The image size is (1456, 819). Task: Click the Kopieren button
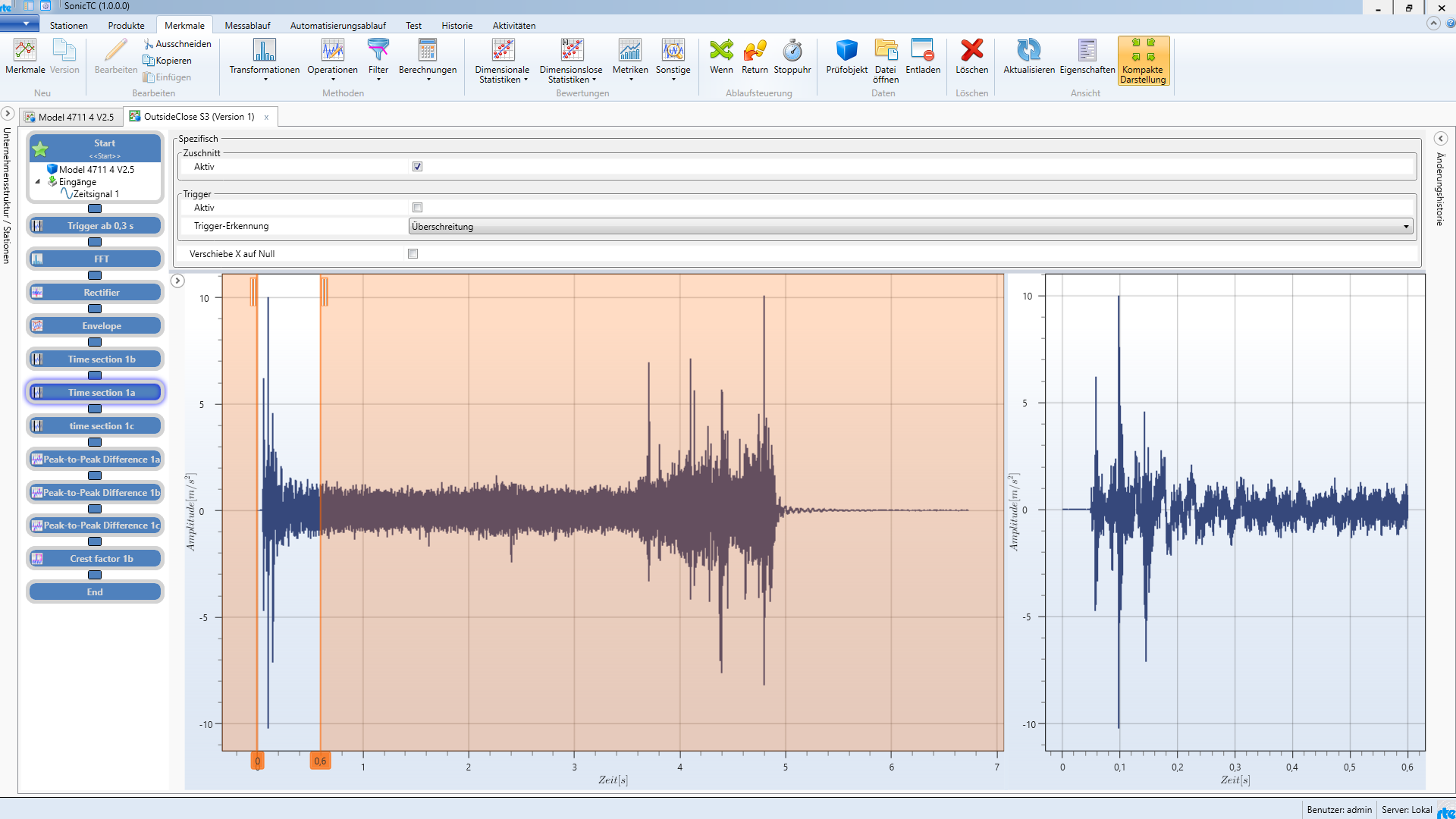pyautogui.click(x=167, y=60)
